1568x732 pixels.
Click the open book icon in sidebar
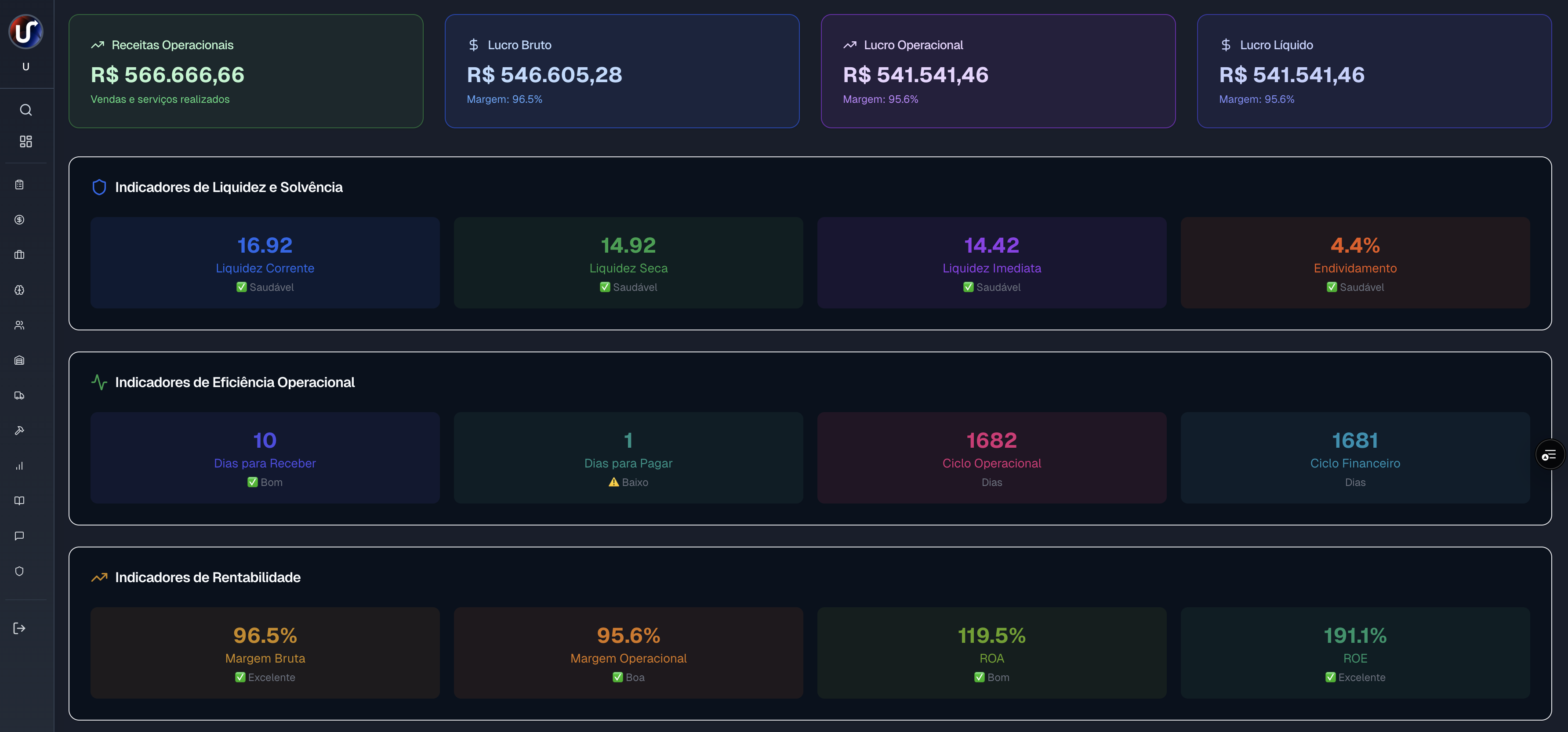[x=19, y=501]
